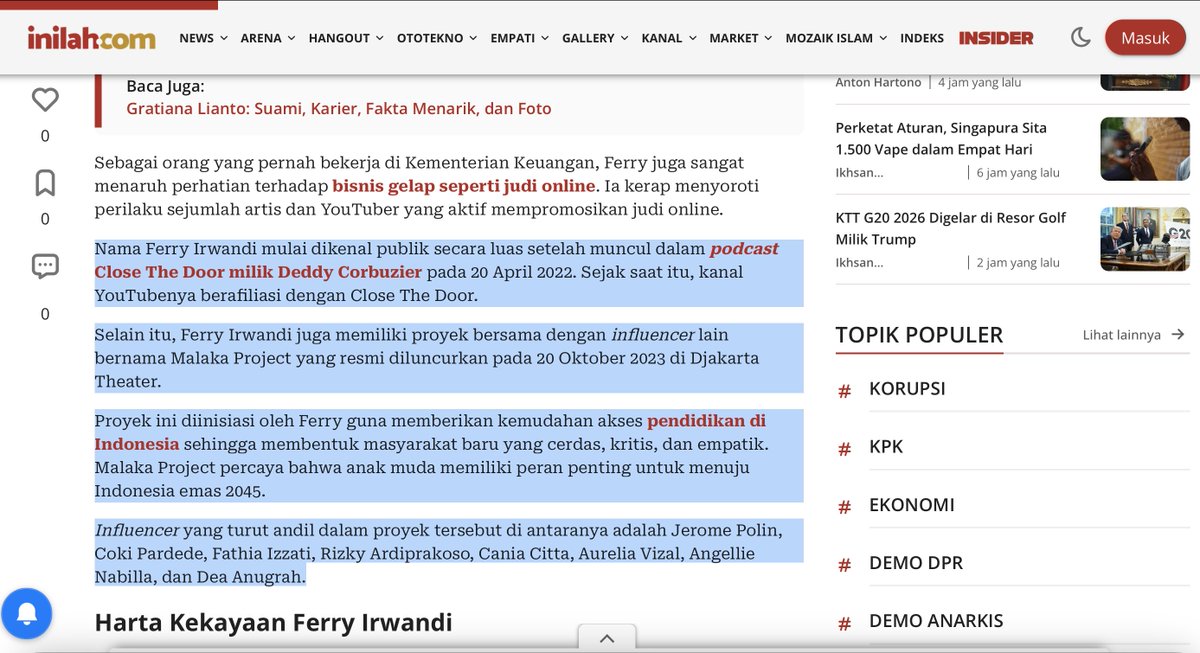Click the vape article thumbnail

tap(1145, 149)
